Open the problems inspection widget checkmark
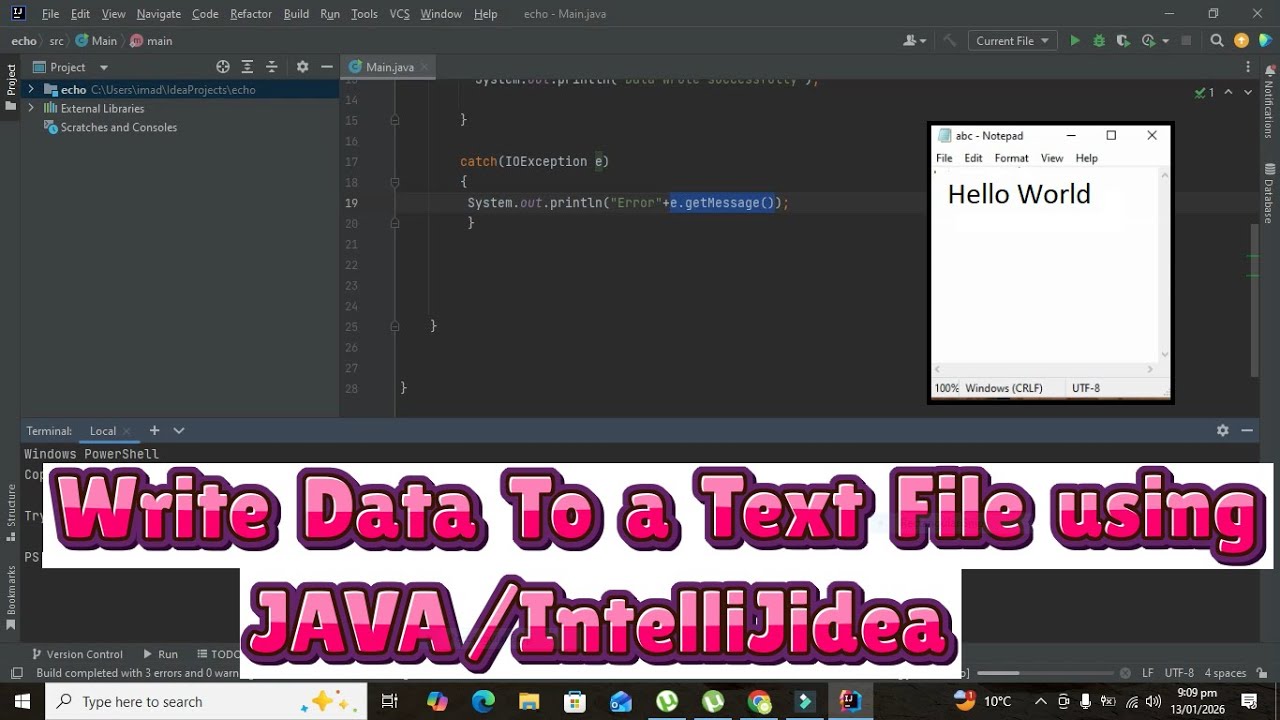The width and height of the screenshot is (1280, 720). 1204,92
